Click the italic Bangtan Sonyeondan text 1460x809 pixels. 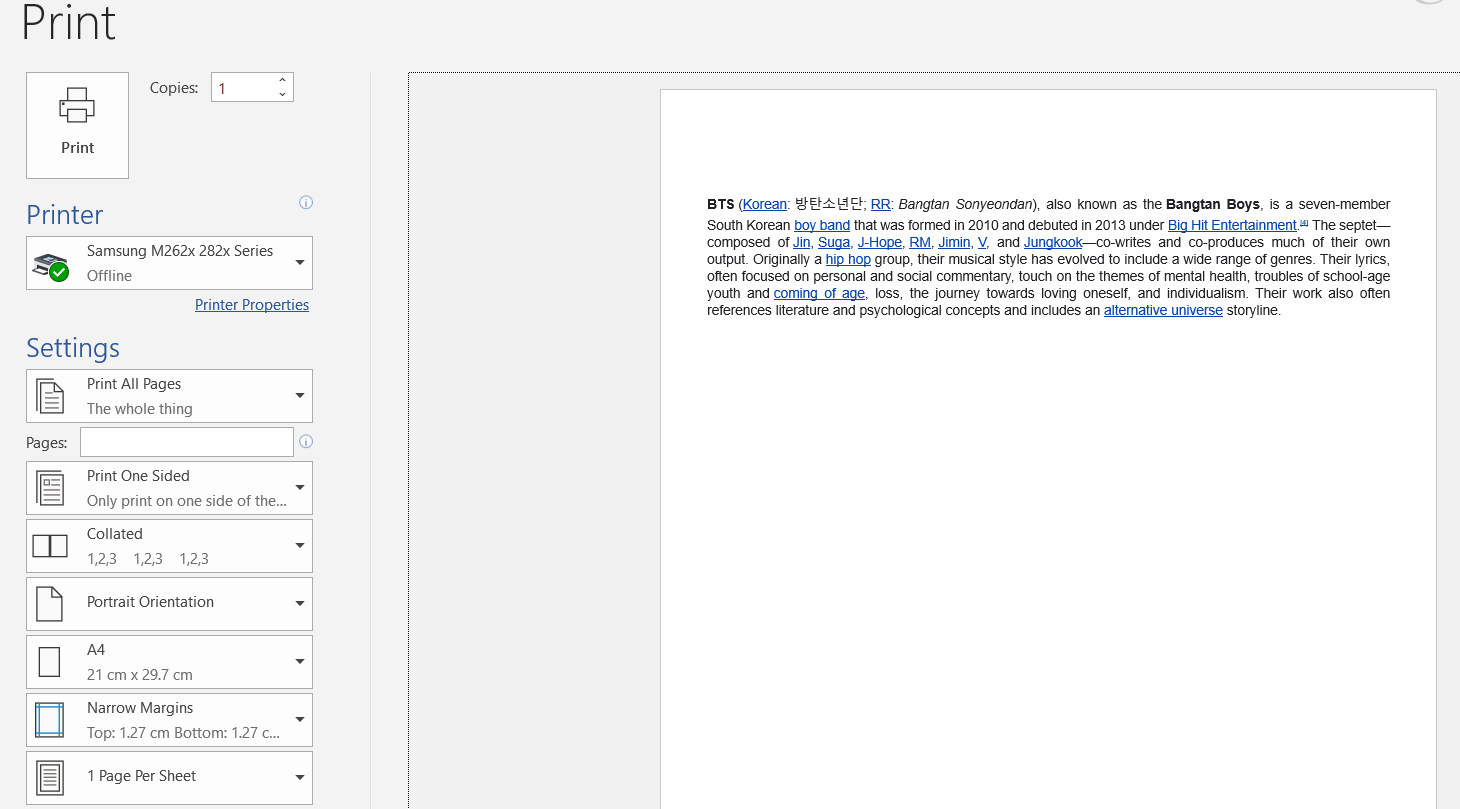pyautogui.click(x=966, y=204)
